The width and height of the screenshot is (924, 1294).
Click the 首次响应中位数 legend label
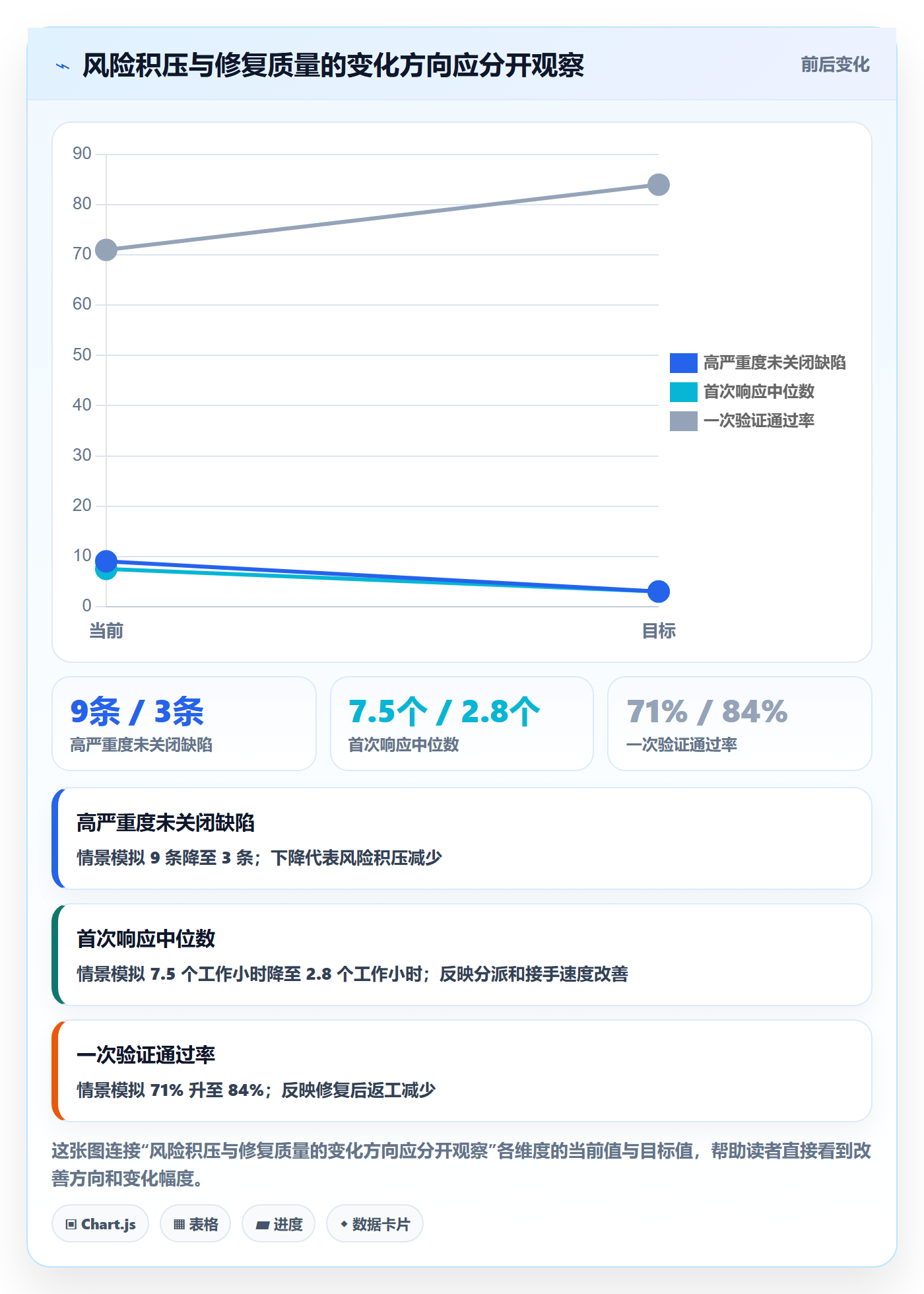click(758, 392)
